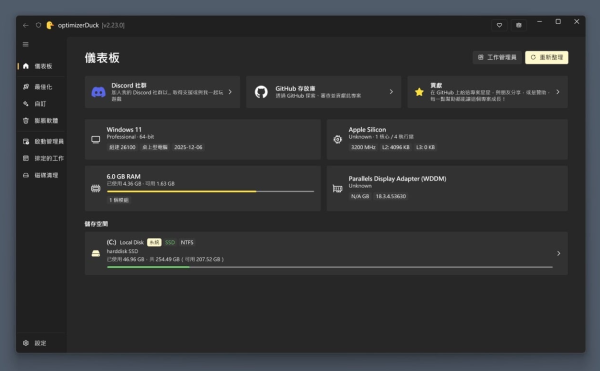Open the 貢獻 contribute card chevron
600x371 pixels.
point(558,92)
